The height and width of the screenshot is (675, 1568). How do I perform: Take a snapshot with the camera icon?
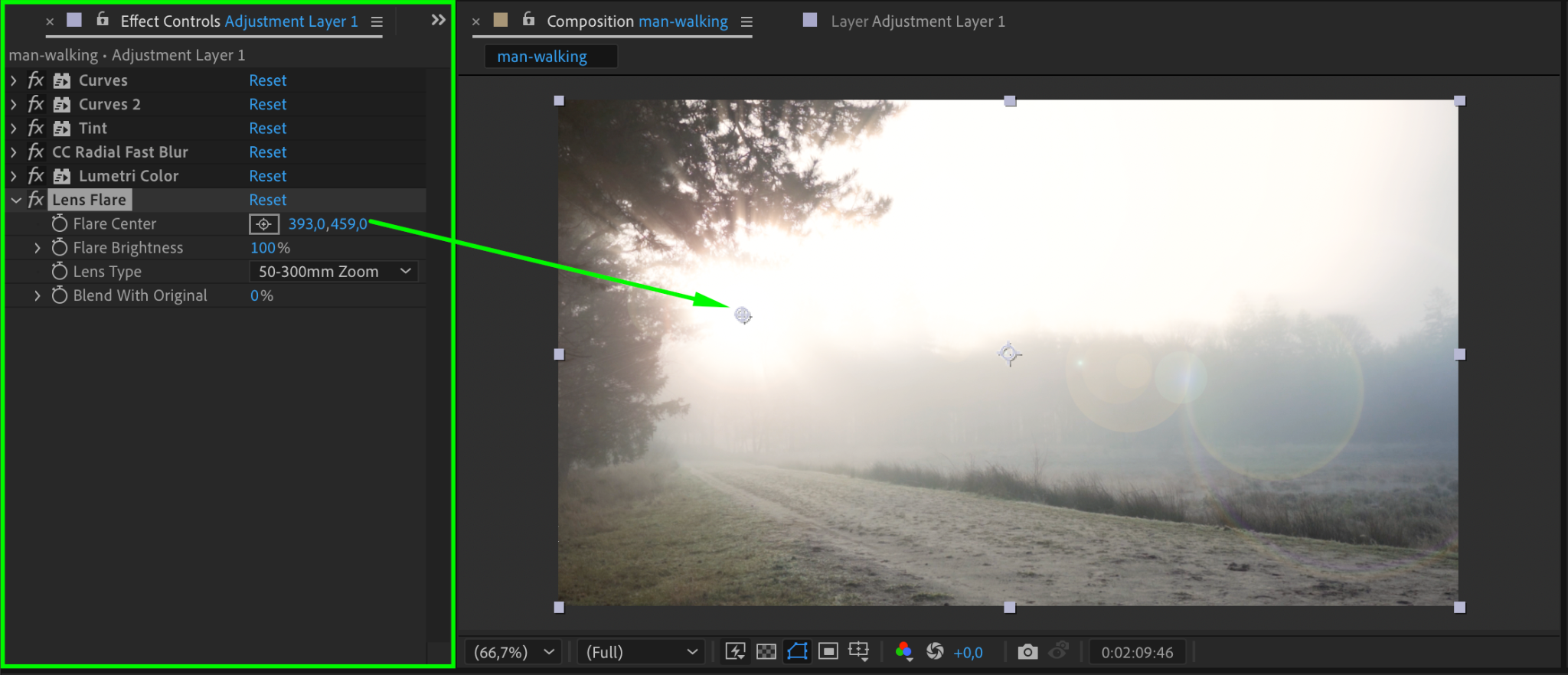[x=1028, y=651]
